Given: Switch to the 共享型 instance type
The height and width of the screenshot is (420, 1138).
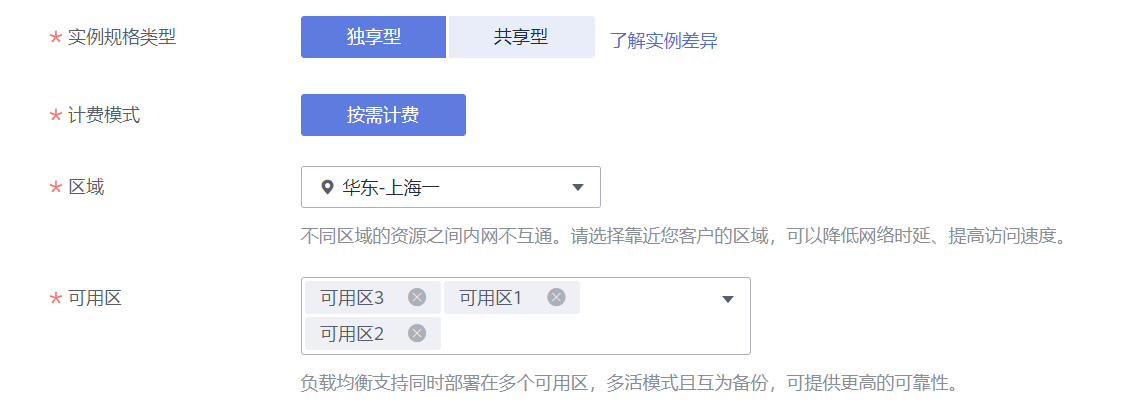Looking at the screenshot, I should coord(521,37).
